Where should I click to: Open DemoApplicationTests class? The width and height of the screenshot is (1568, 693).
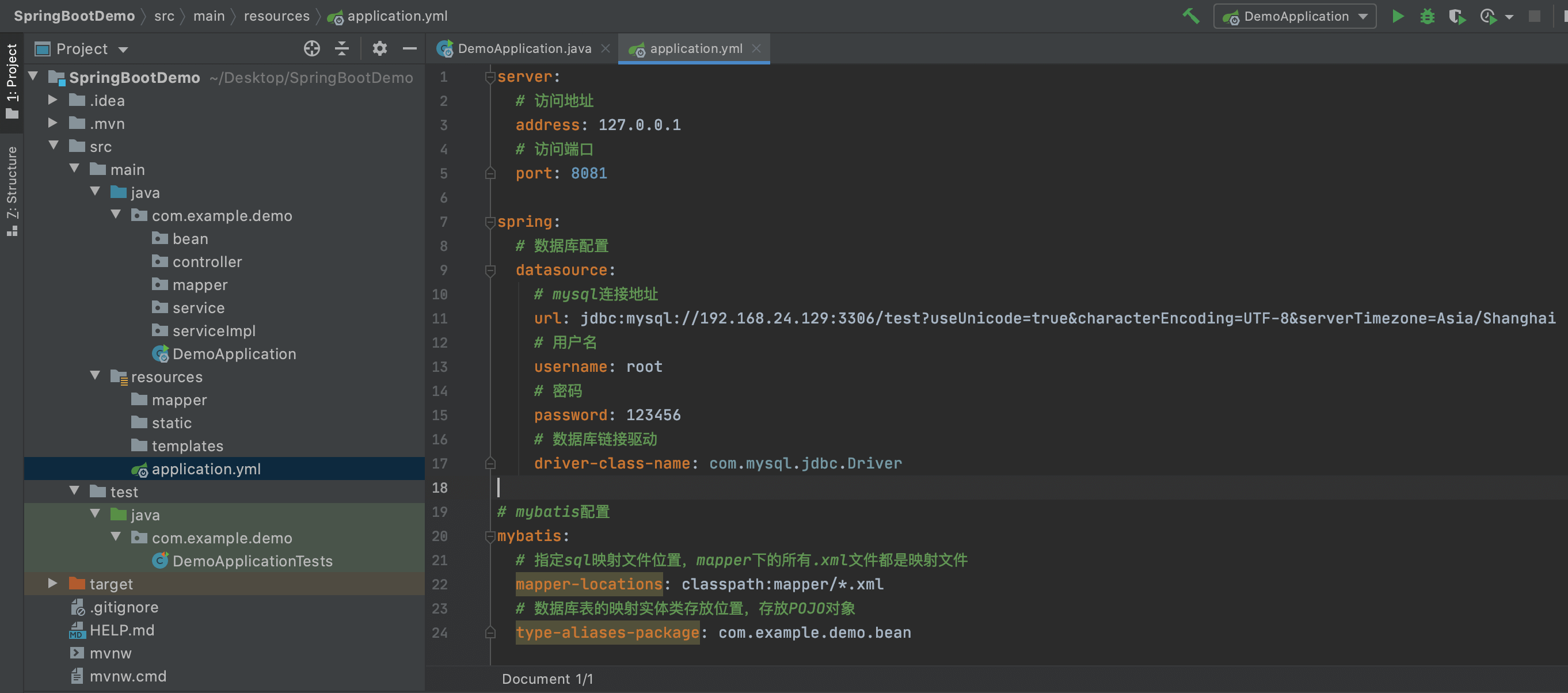pos(252,561)
